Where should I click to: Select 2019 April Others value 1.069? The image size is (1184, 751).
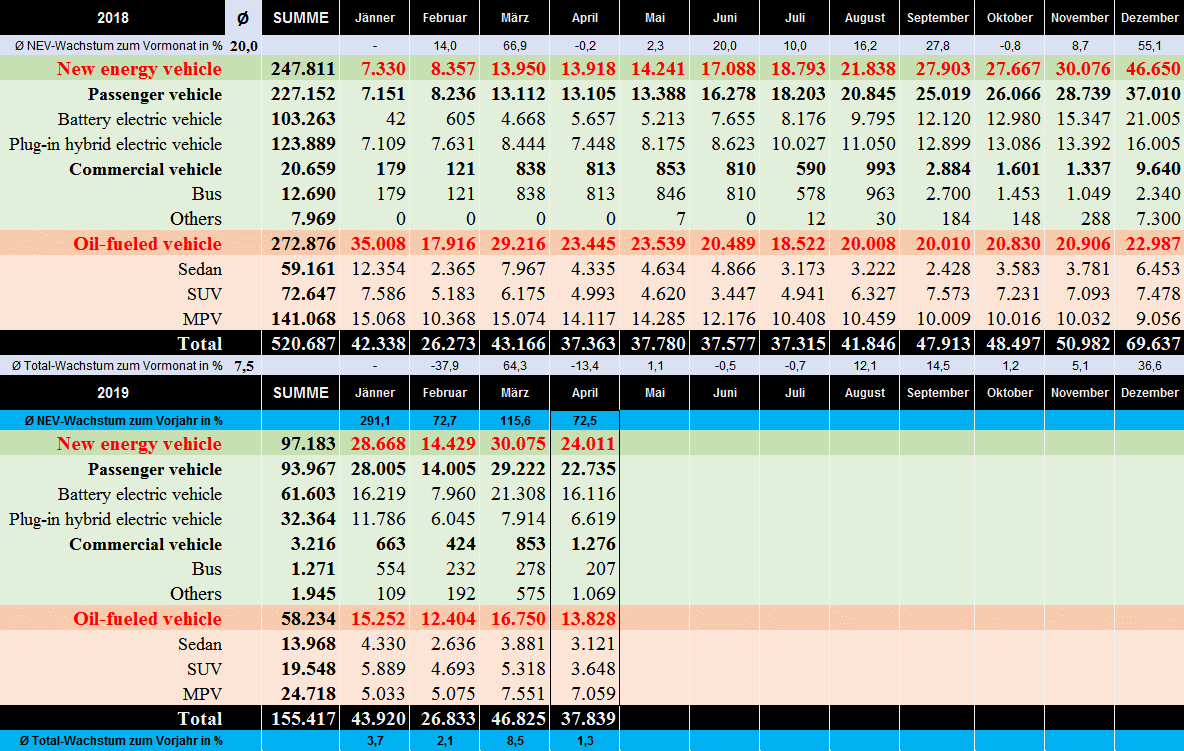click(x=594, y=593)
